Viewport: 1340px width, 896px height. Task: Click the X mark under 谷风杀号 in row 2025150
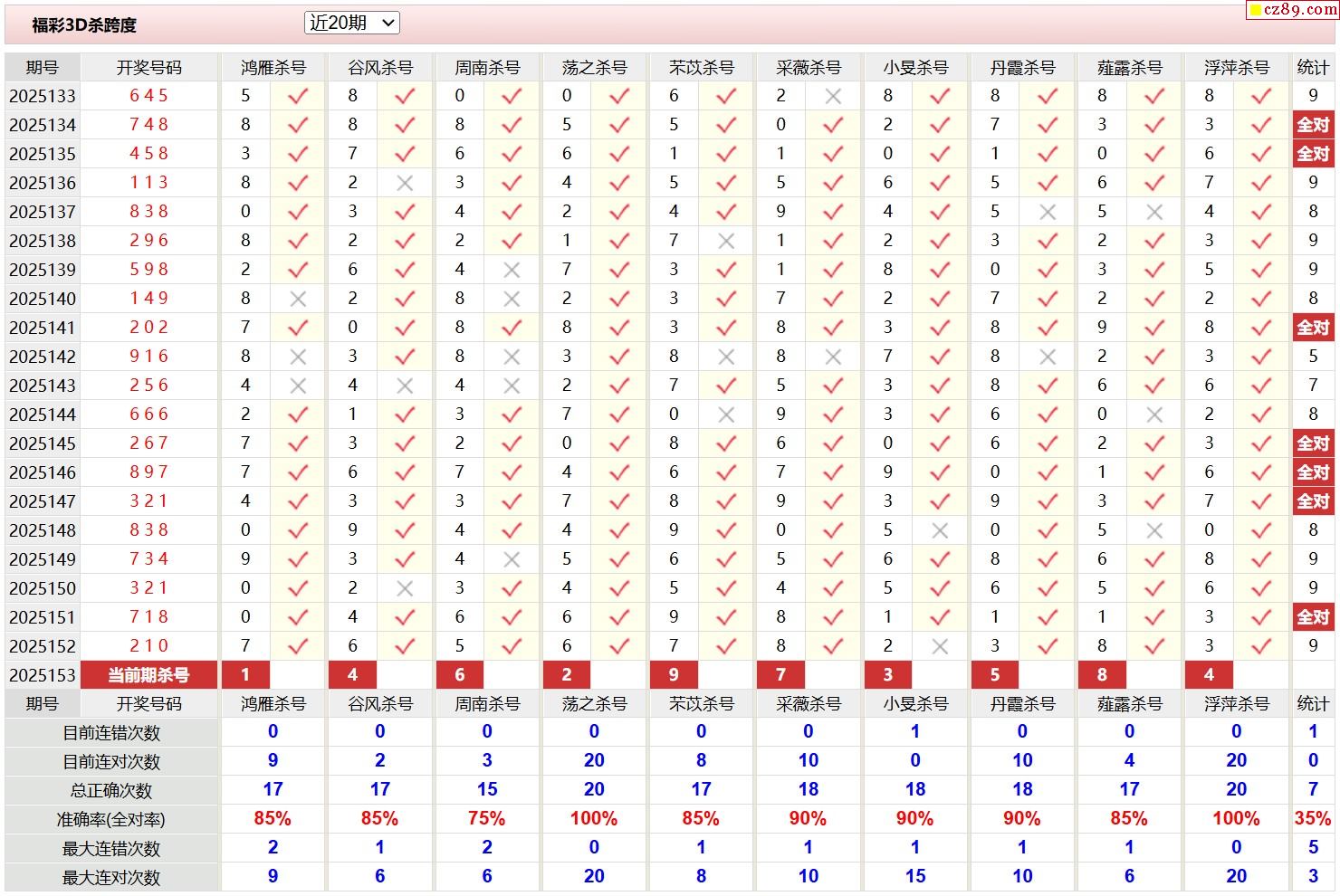405,588
